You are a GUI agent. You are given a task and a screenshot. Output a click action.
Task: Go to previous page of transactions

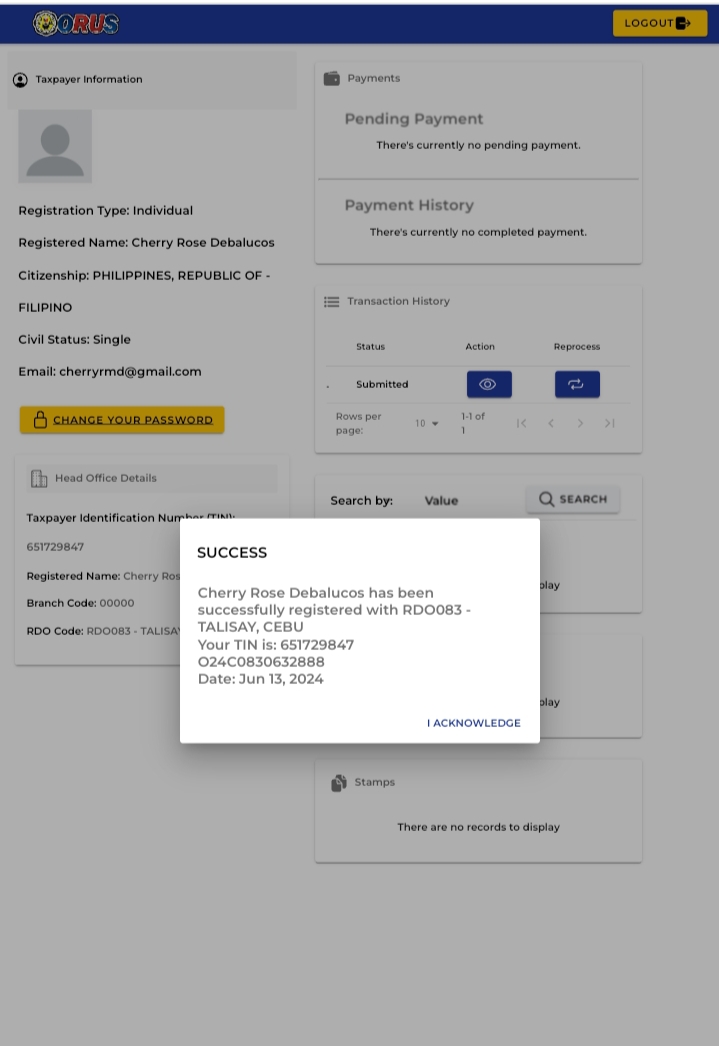coord(550,424)
